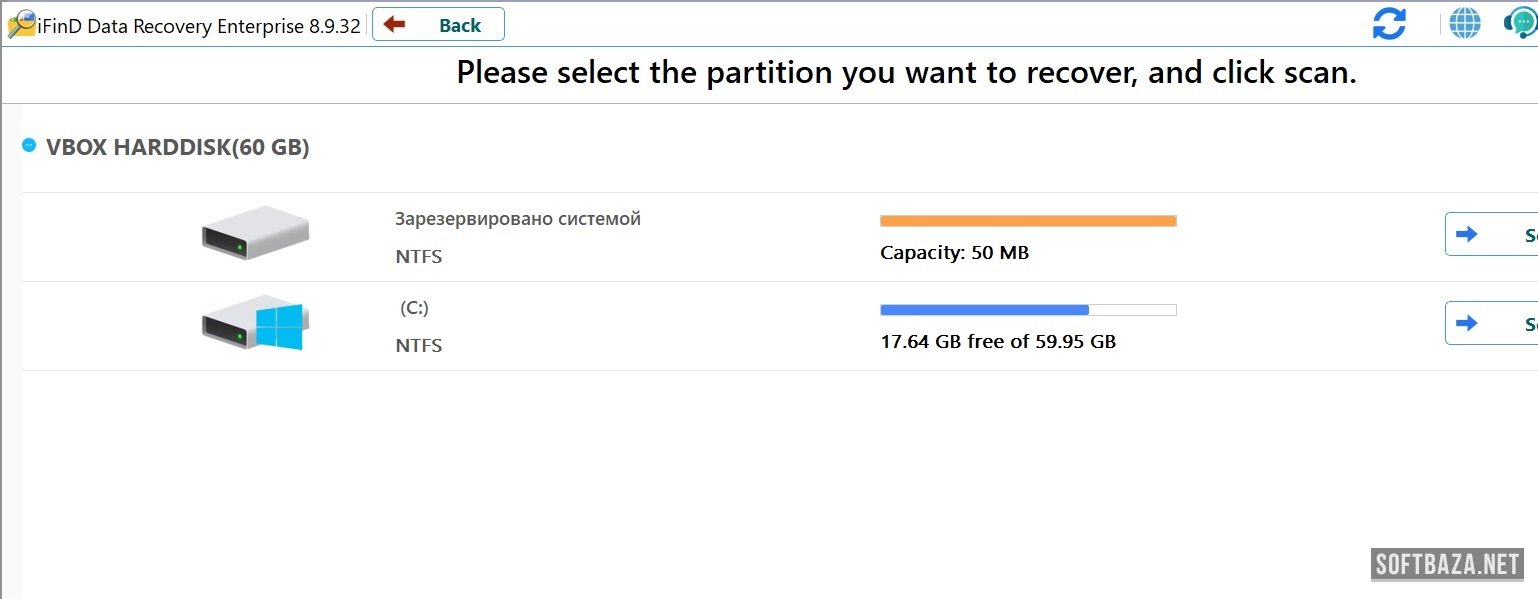
Task: Select the Зарезервировано системой partition name
Action: click(517, 219)
